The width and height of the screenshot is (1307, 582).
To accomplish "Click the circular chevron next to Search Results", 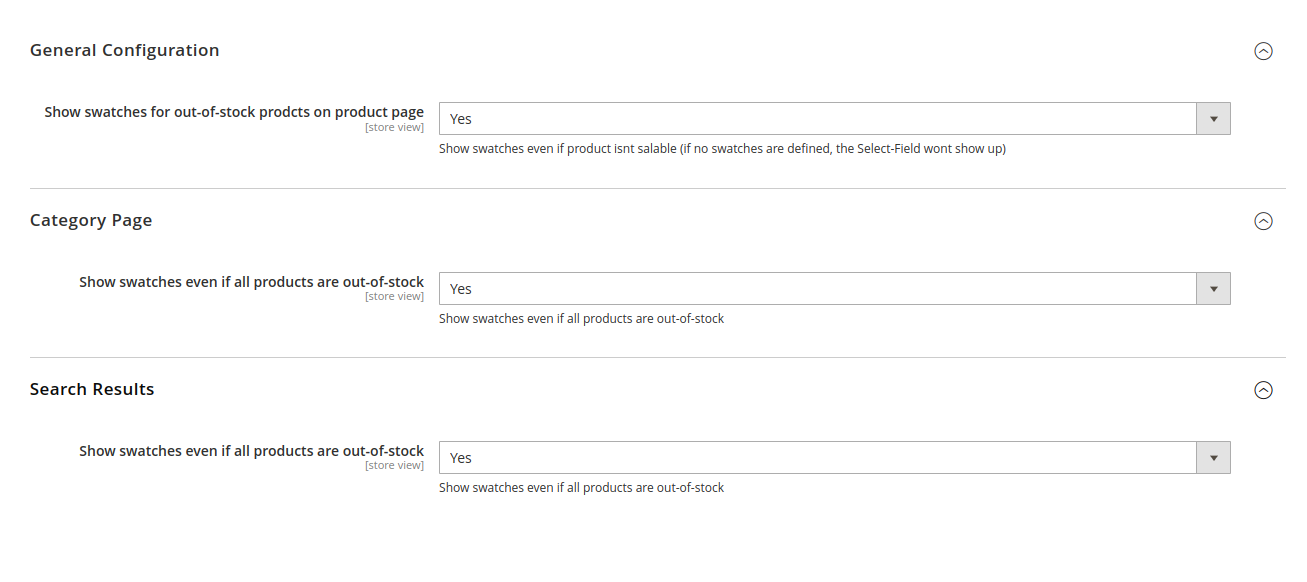I will [x=1263, y=390].
